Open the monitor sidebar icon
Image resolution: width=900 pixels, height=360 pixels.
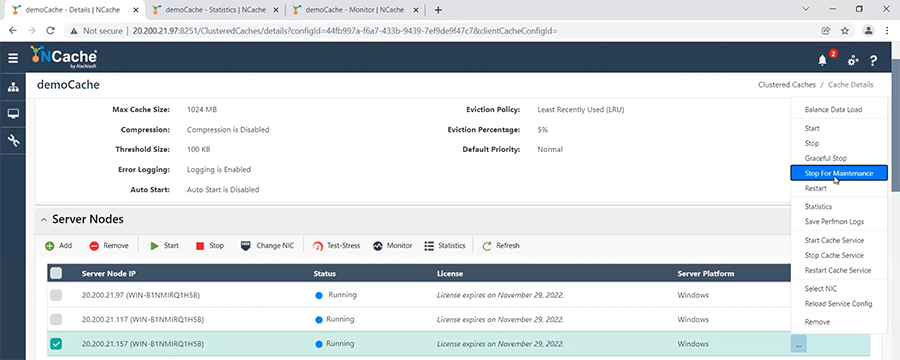coord(13,114)
